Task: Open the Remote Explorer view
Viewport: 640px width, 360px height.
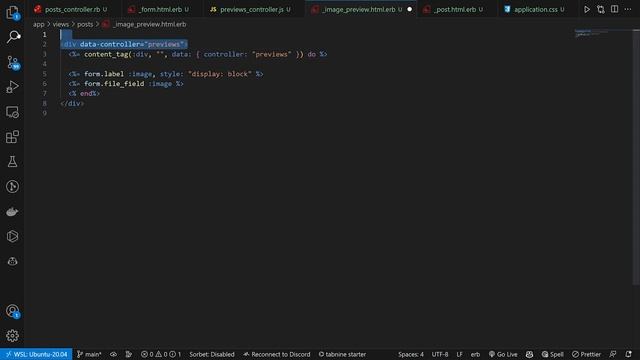Action: [12, 112]
